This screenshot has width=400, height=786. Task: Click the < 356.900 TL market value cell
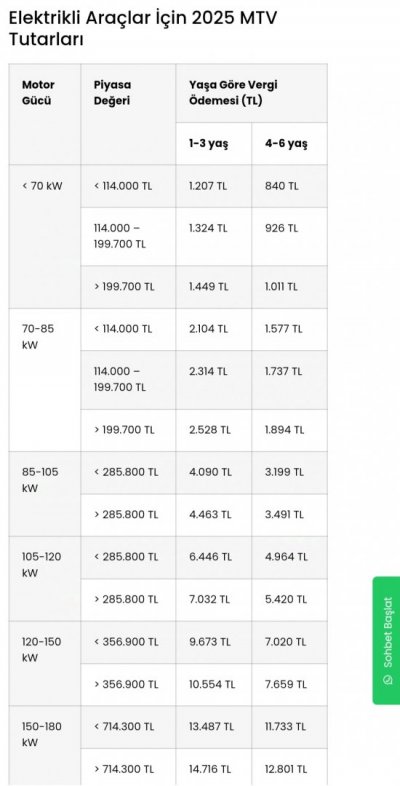coord(128,642)
